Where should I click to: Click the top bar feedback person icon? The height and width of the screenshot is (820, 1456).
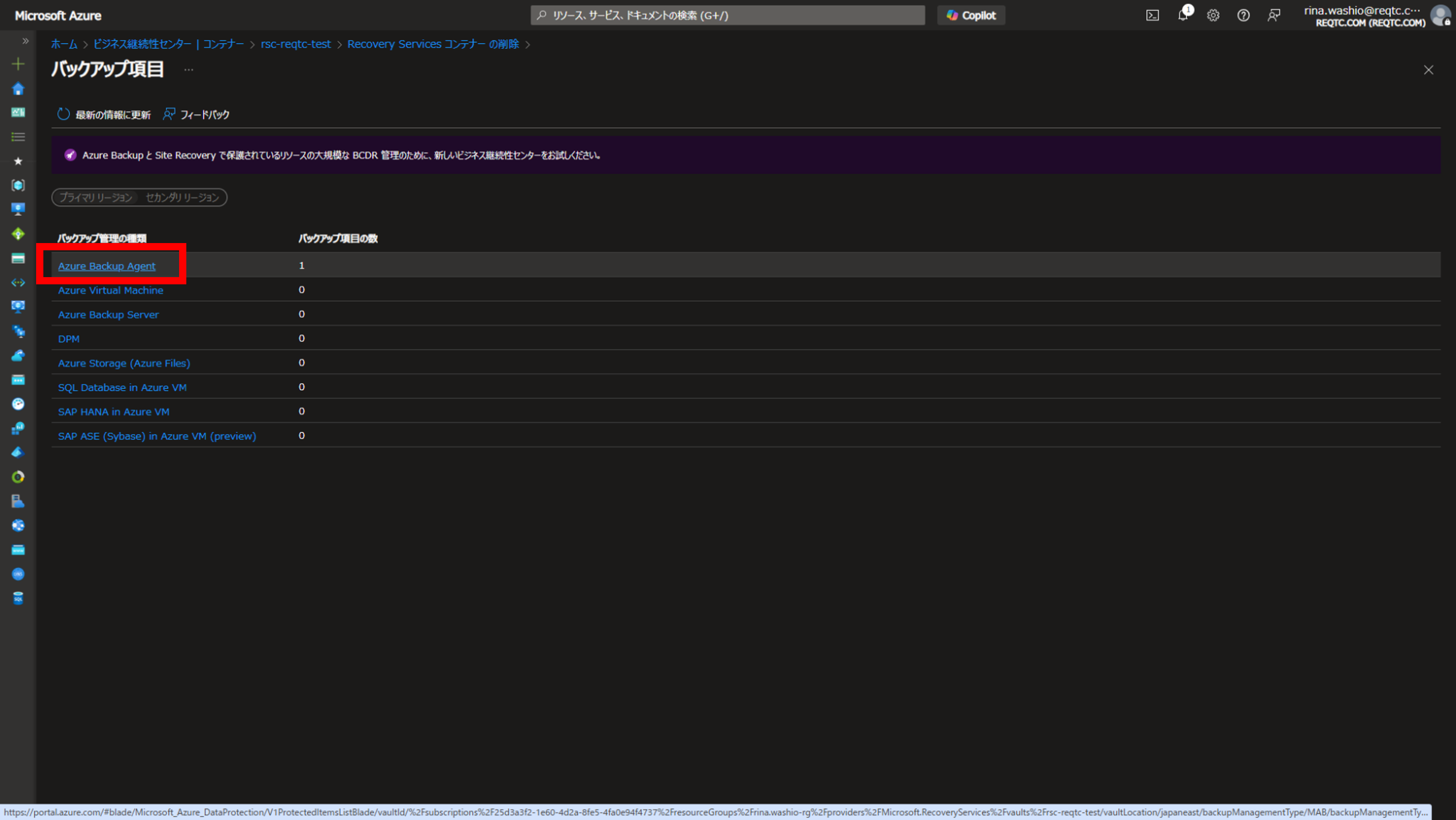pyautogui.click(x=1273, y=15)
